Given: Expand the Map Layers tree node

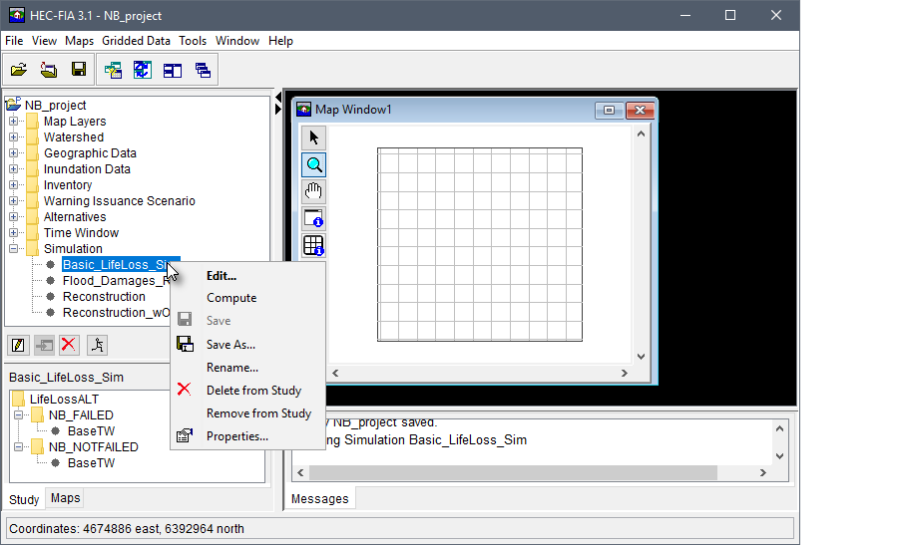Looking at the screenshot, I should [13, 121].
